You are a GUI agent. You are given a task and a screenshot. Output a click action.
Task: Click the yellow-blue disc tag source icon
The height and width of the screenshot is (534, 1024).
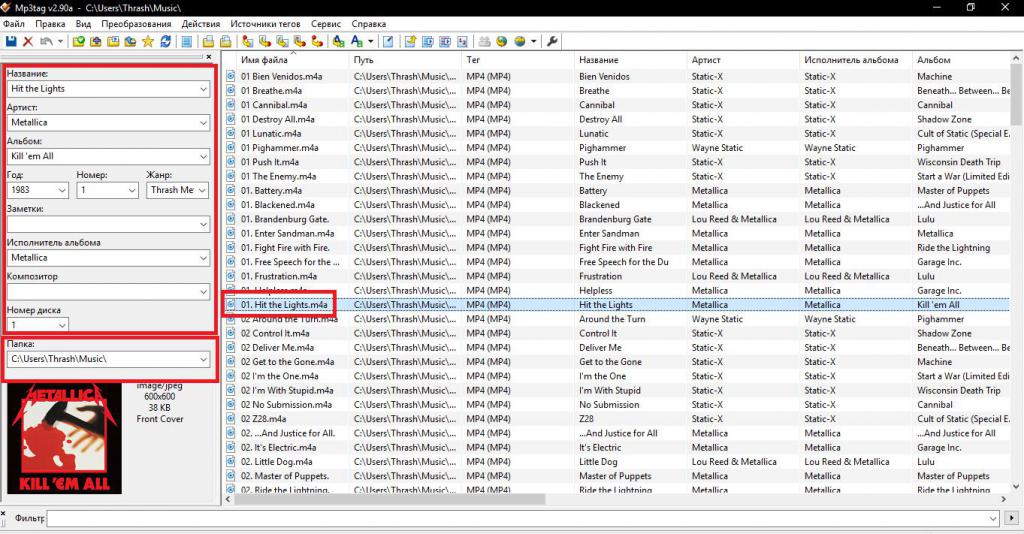click(x=520, y=41)
